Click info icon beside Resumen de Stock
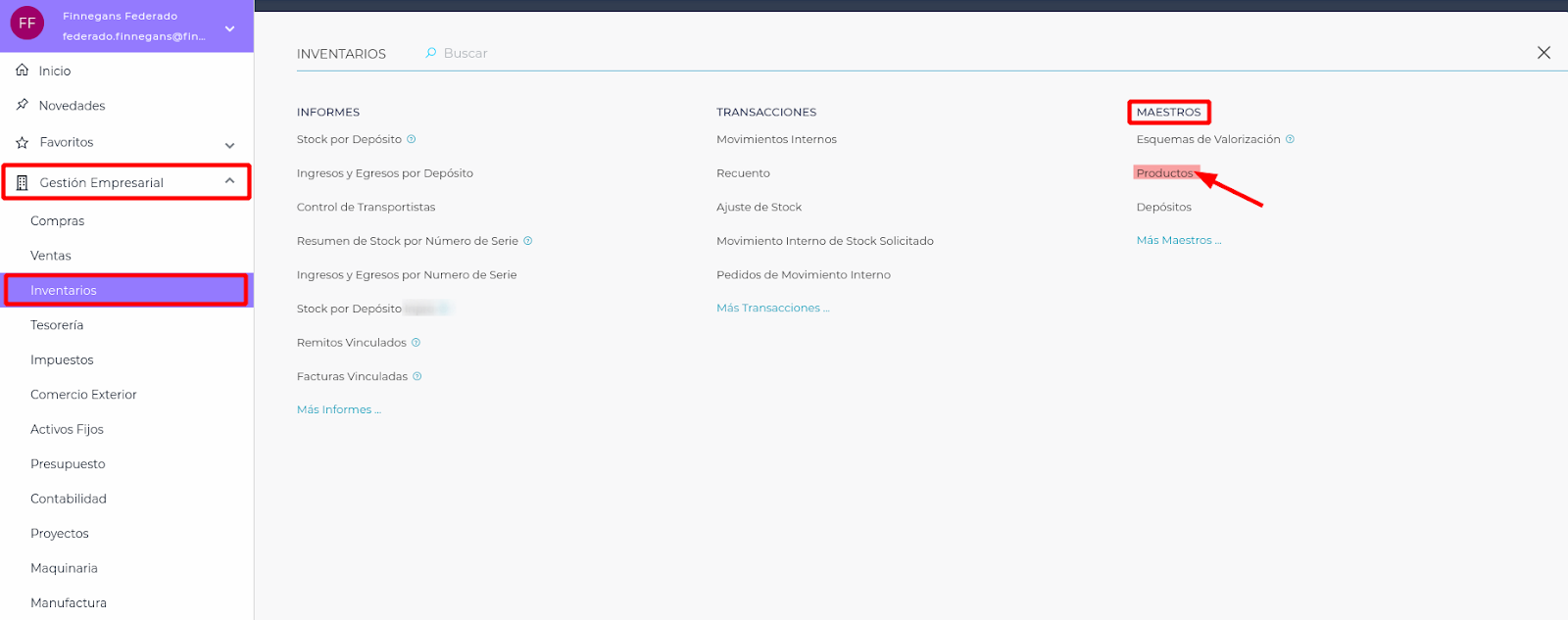Screen dimensions: 1568x620 pyautogui.click(x=528, y=241)
